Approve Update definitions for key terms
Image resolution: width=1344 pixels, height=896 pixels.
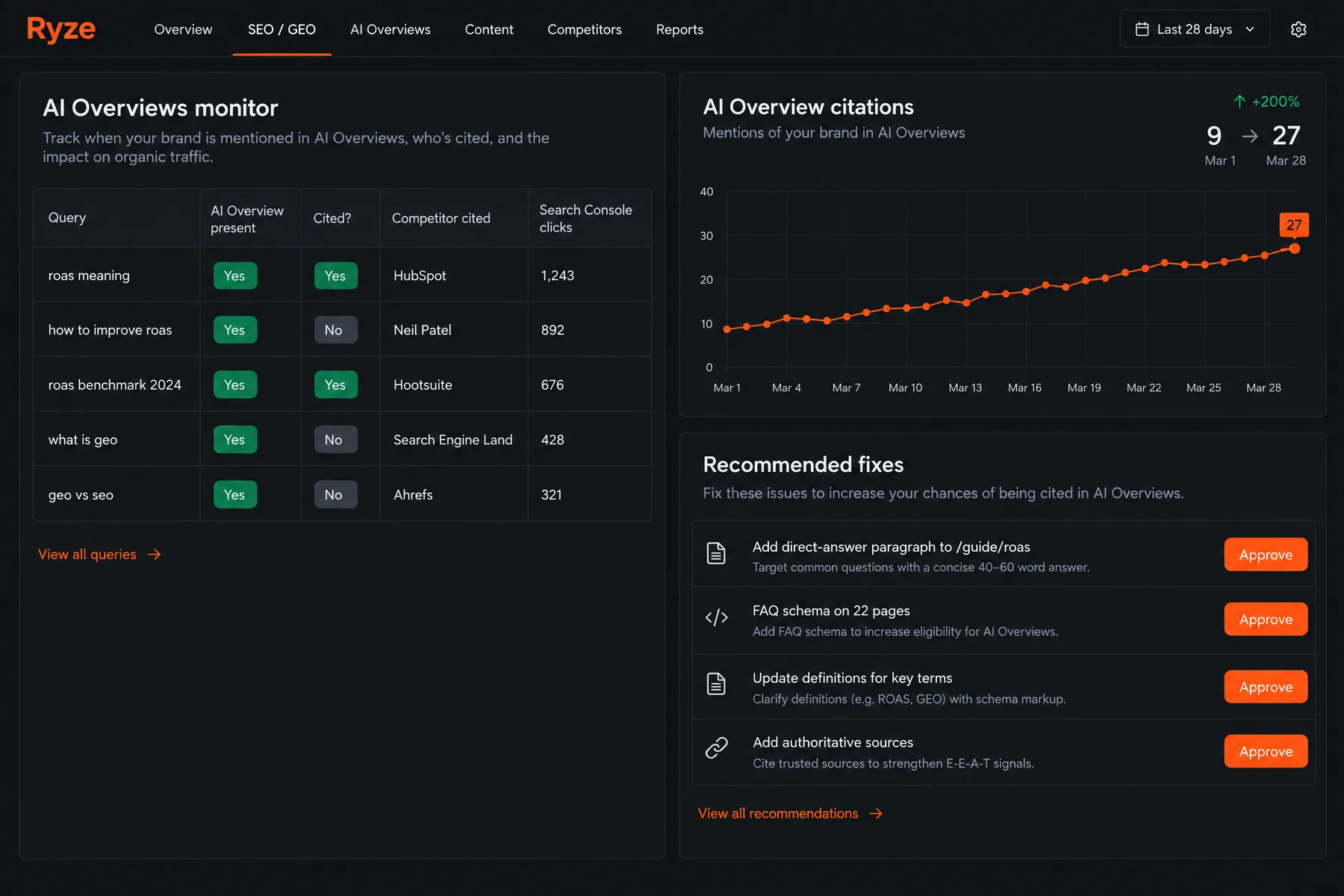tap(1266, 687)
